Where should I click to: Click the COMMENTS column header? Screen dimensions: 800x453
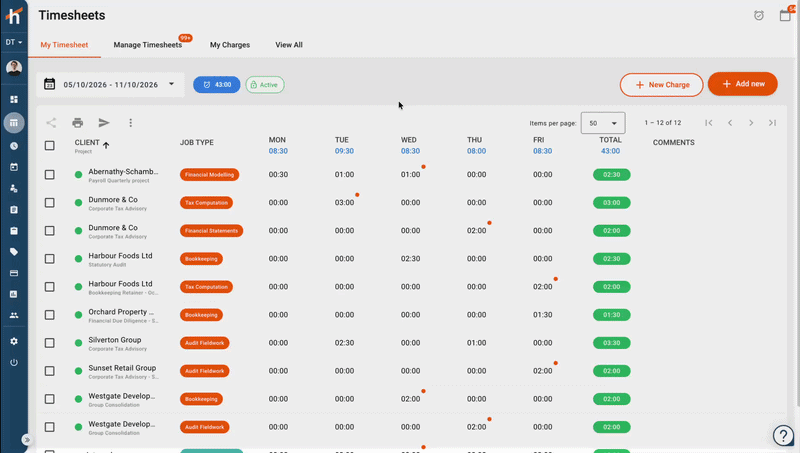[x=673, y=142]
